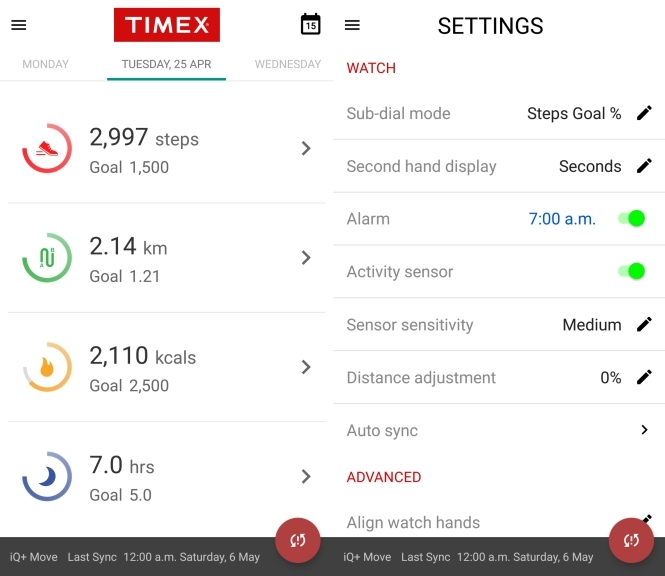Edit Distance adjustment with pencil icon

(x=644, y=377)
